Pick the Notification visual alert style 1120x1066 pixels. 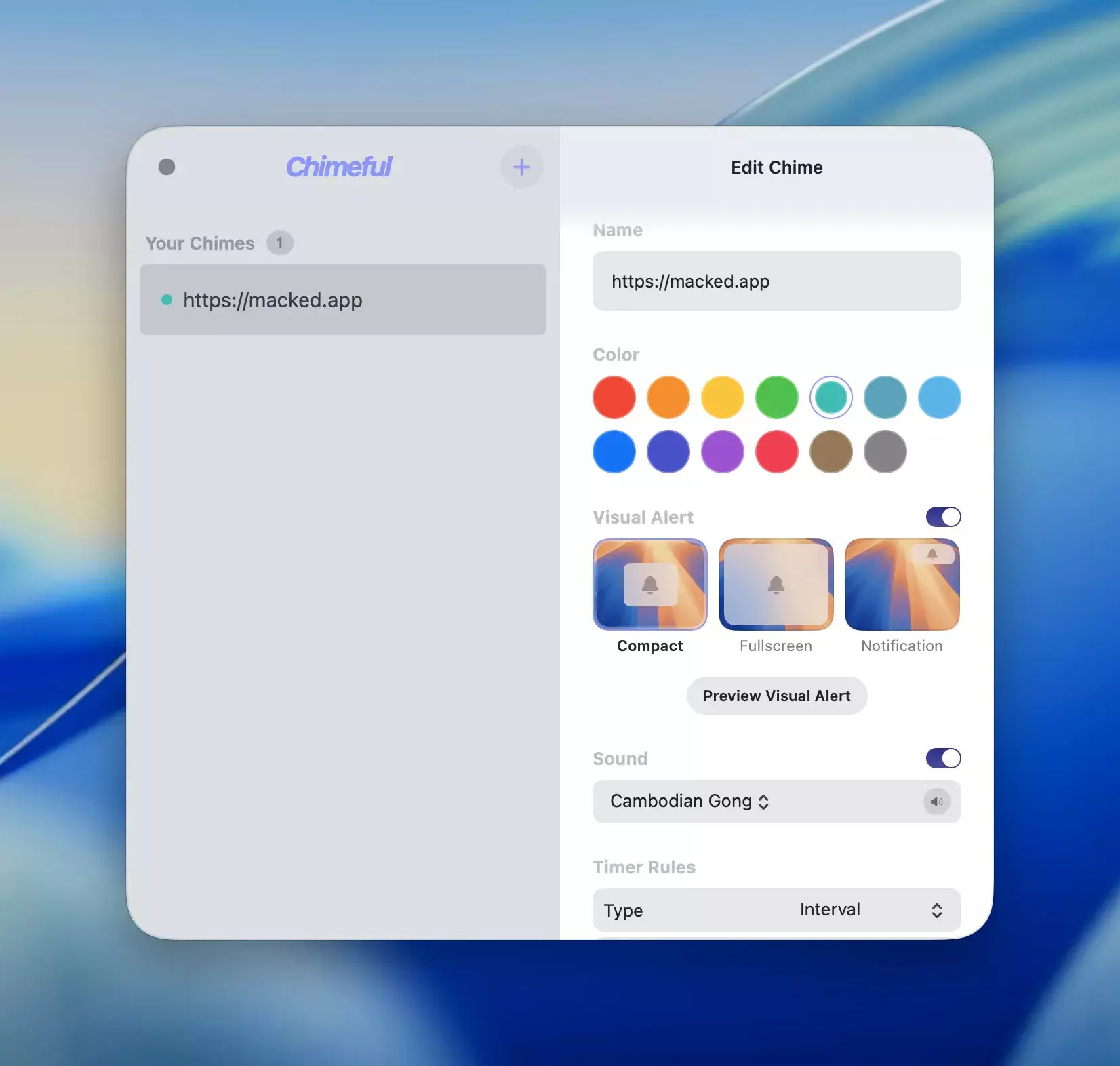pos(902,585)
